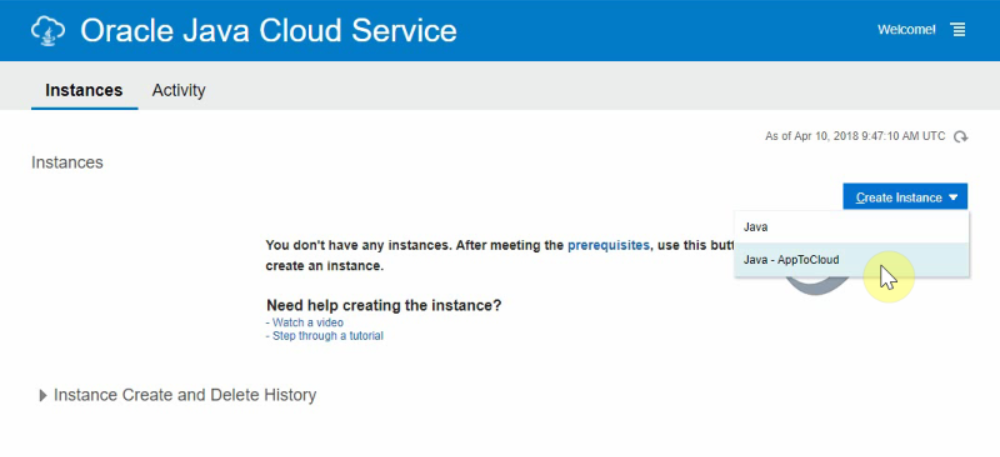Click the Oracle Java Cloud Service title
The image size is (1000, 457).
click(x=268, y=31)
